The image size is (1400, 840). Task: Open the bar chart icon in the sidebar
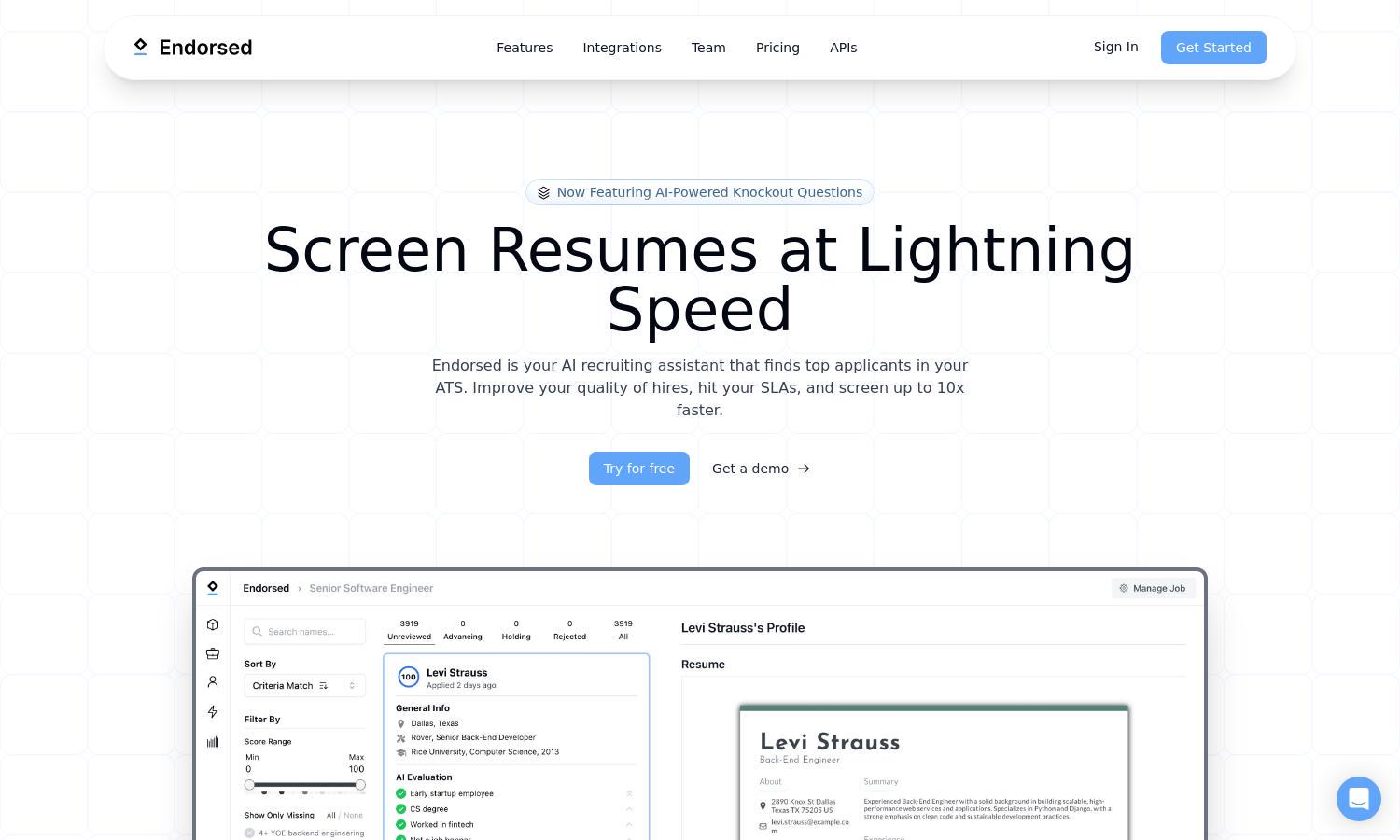pyautogui.click(x=213, y=742)
